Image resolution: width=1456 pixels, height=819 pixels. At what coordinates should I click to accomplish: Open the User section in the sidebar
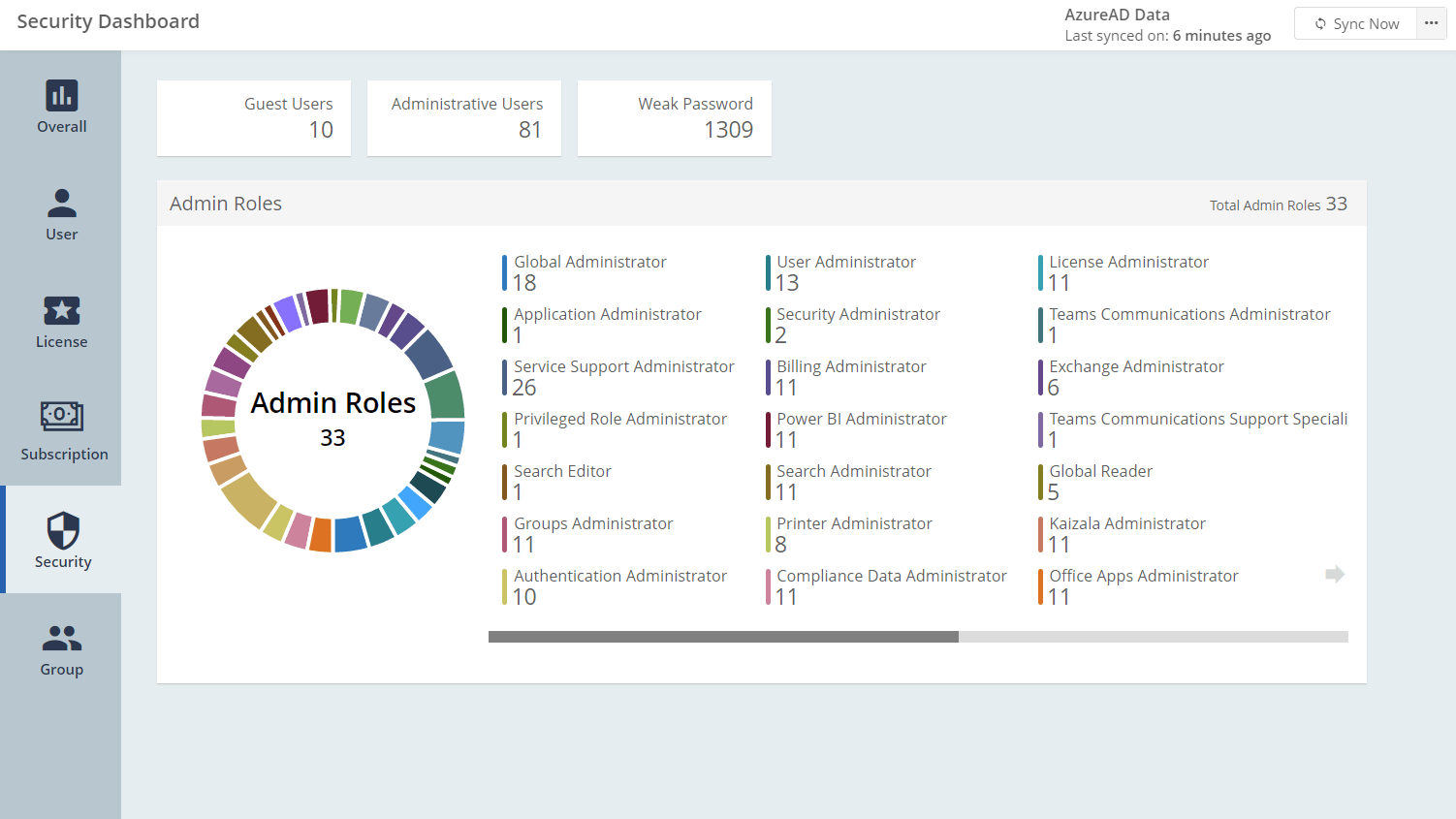61,203
